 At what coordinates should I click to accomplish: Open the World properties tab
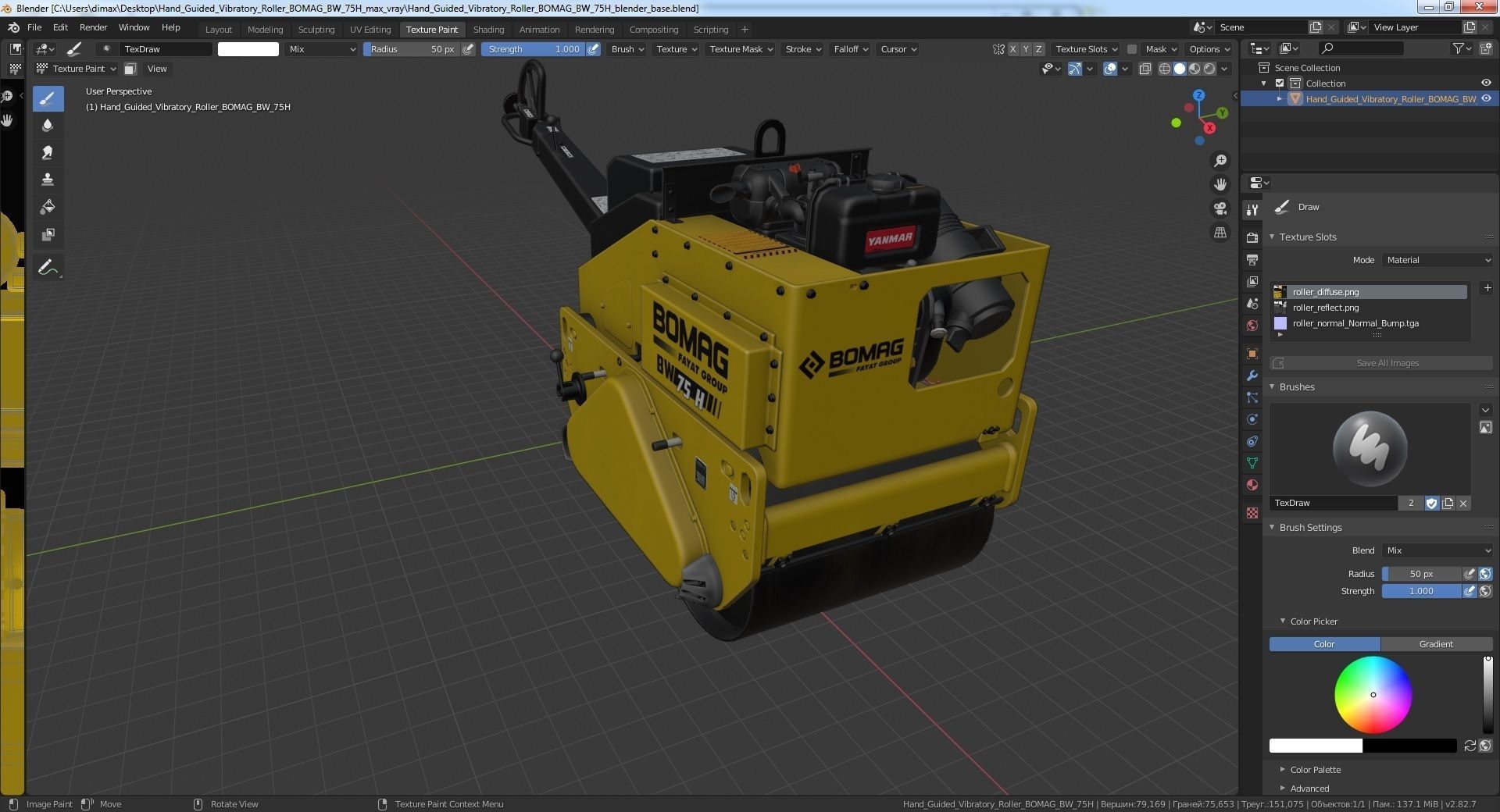coord(1252,325)
